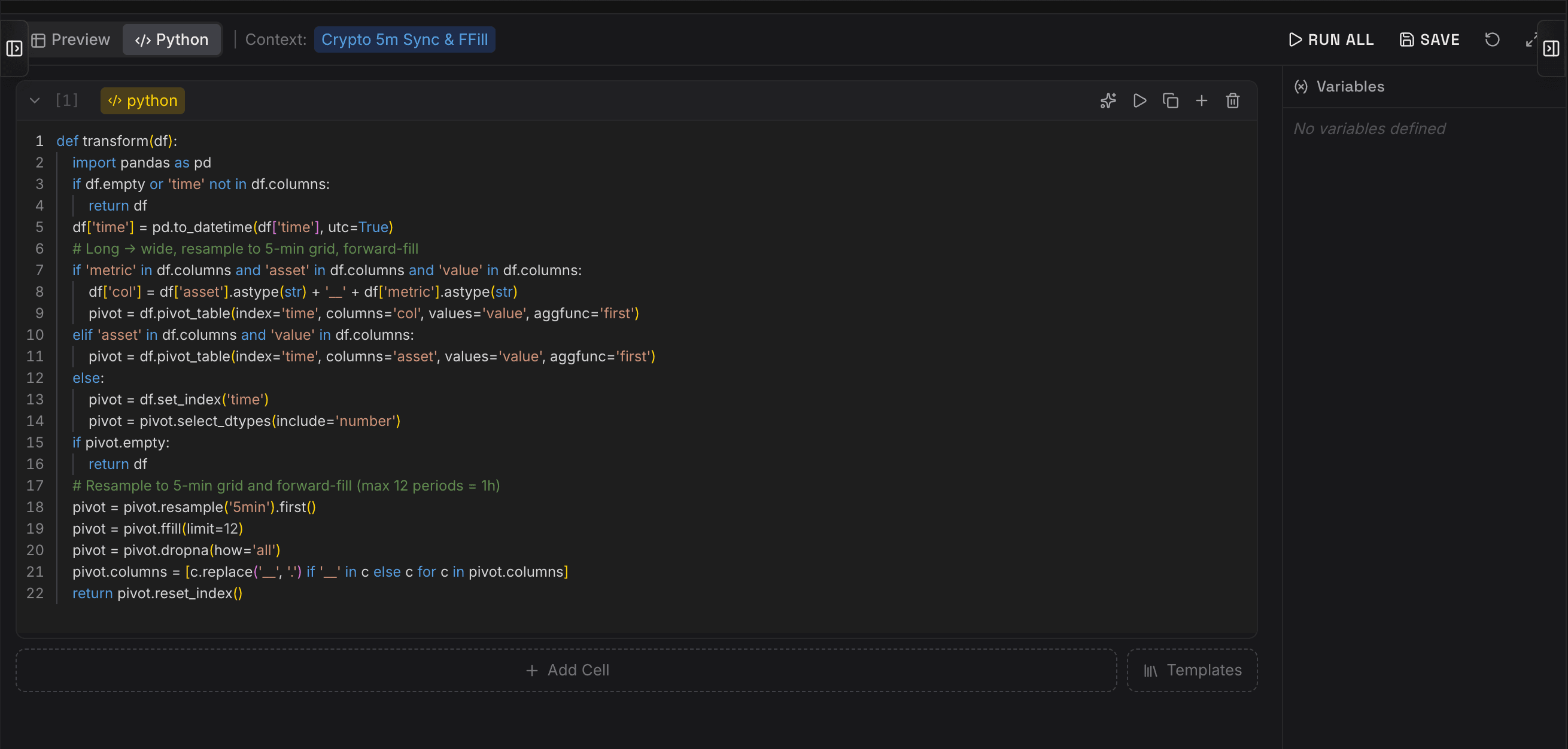Click the 'No variables defined' text
Viewport: 1568px width, 749px height.
click(x=1369, y=129)
